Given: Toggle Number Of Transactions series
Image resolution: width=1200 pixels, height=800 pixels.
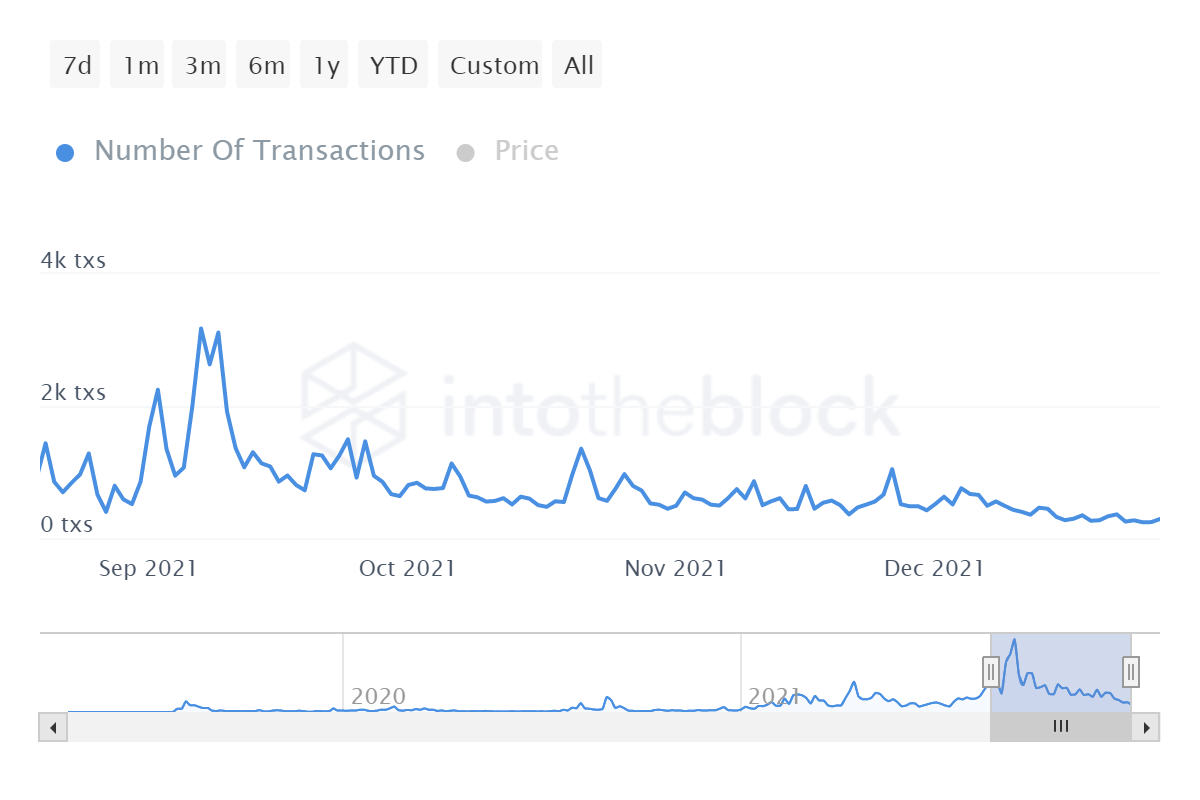Looking at the screenshot, I should click(x=259, y=151).
